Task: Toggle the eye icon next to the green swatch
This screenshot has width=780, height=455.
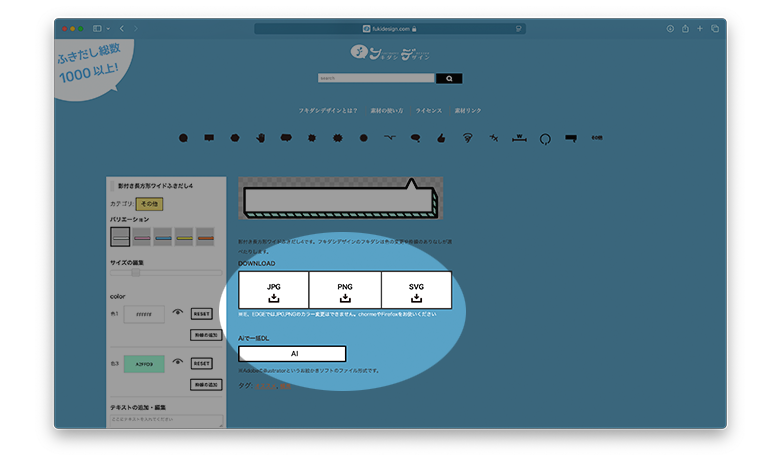Action: pos(178,362)
